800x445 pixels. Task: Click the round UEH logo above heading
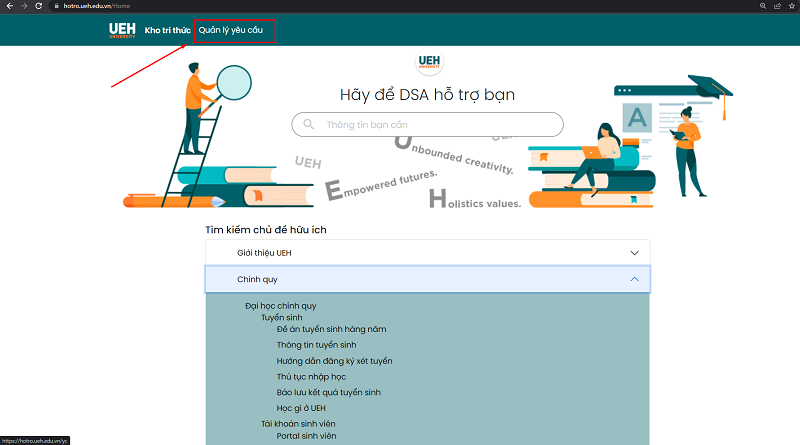(x=429, y=62)
